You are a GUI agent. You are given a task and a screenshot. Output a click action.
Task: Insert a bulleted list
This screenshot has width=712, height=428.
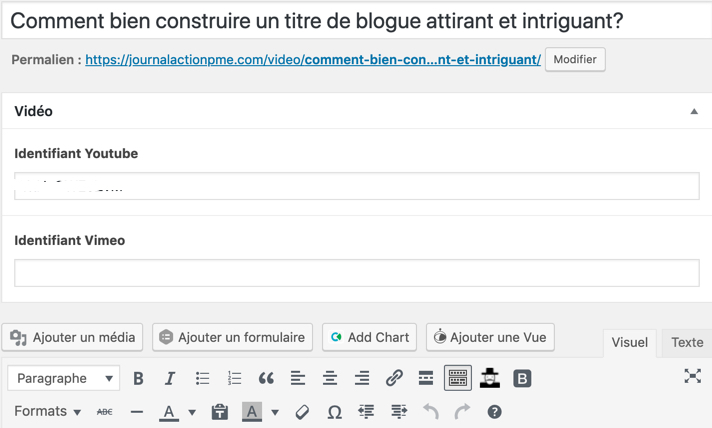pos(203,378)
